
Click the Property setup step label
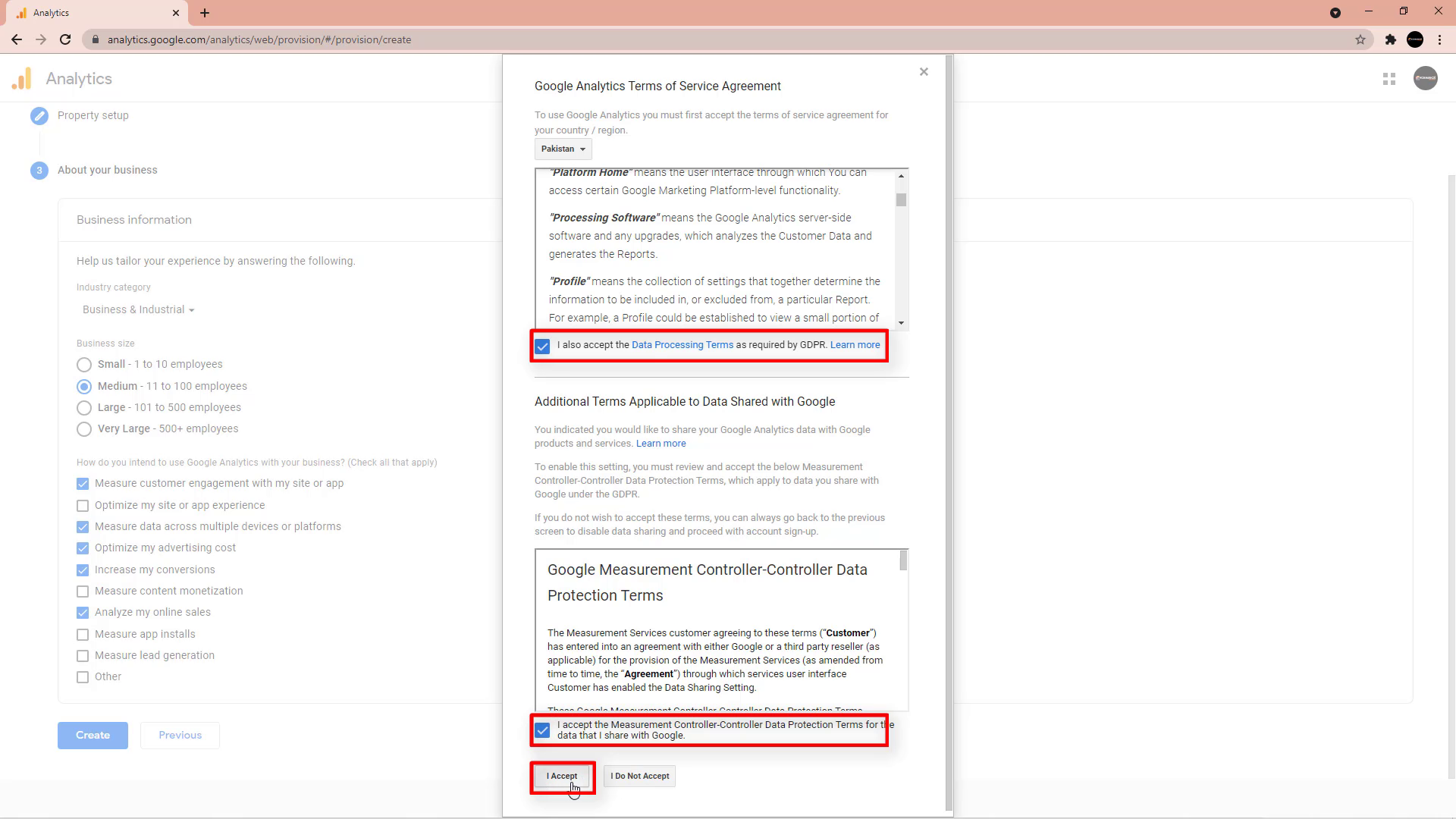point(93,115)
